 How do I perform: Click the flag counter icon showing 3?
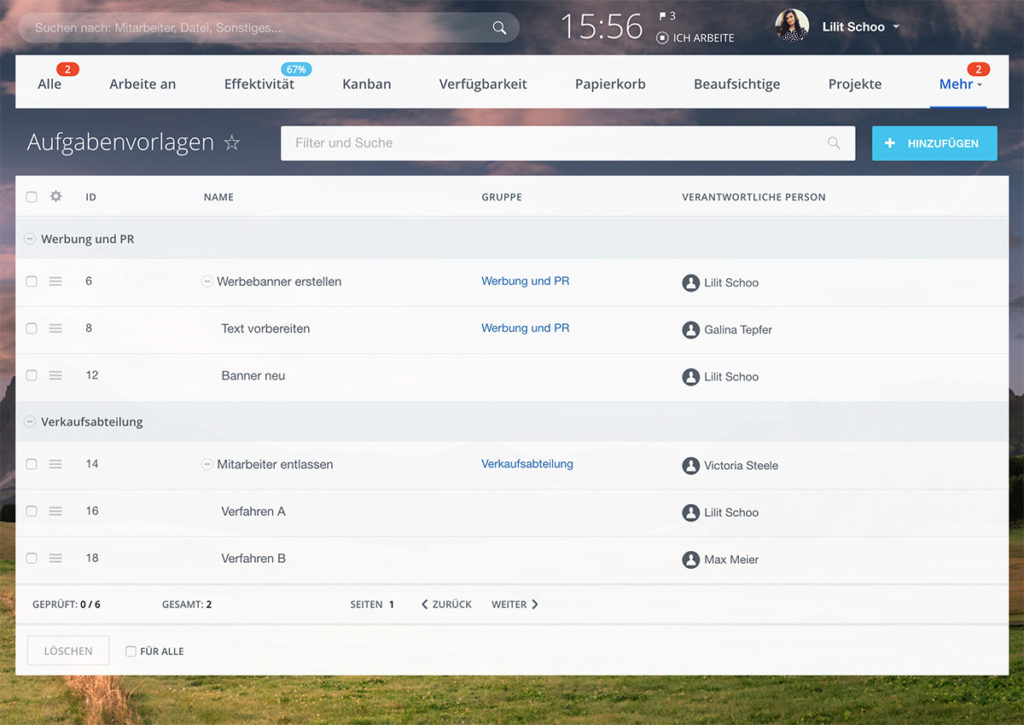pos(662,16)
